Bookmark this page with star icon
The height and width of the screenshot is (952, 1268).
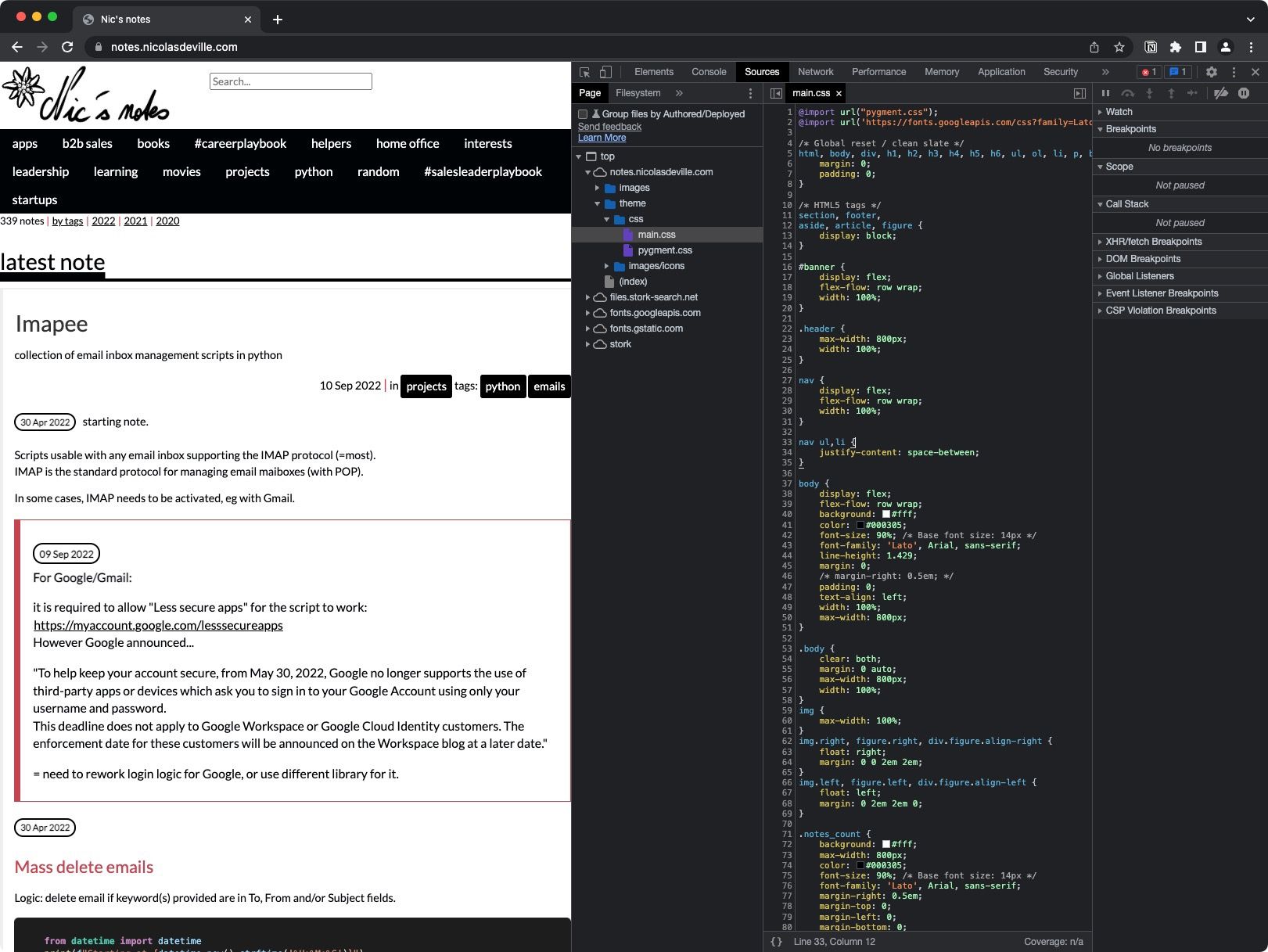pyautogui.click(x=1119, y=47)
